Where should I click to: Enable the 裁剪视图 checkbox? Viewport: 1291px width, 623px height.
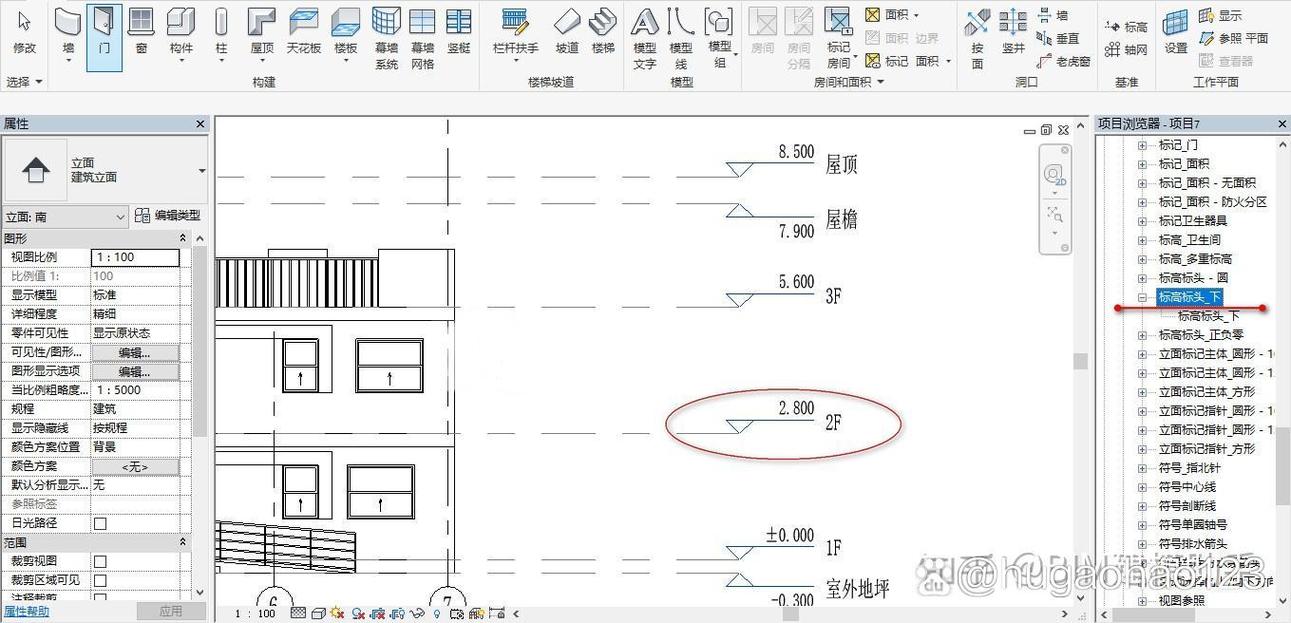point(100,561)
